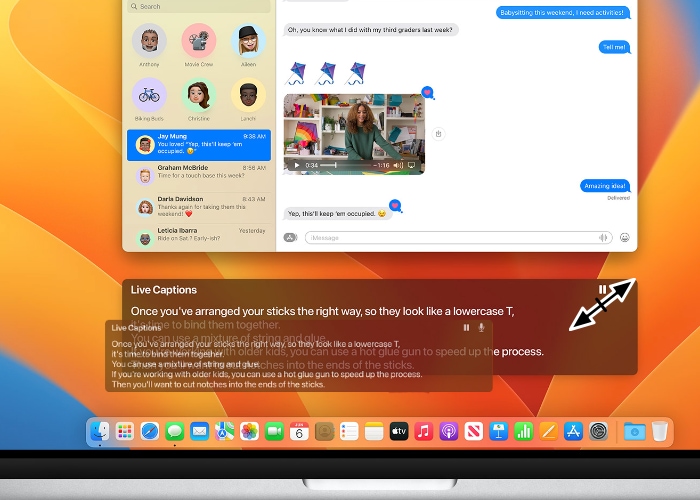Click the share icon beside the video

(438, 133)
